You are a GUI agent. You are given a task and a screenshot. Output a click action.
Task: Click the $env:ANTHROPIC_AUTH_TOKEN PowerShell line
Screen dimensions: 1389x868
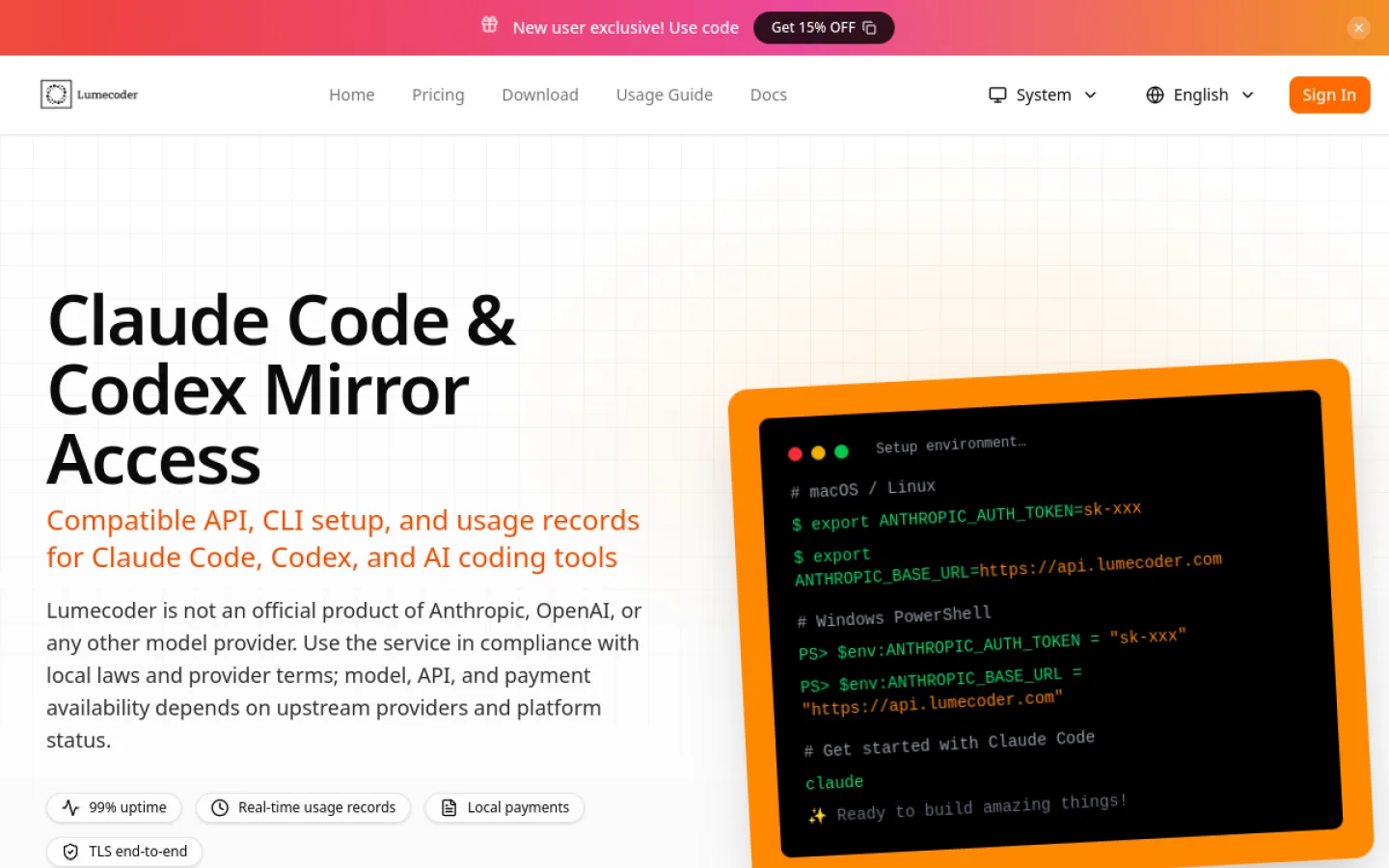pos(992,644)
